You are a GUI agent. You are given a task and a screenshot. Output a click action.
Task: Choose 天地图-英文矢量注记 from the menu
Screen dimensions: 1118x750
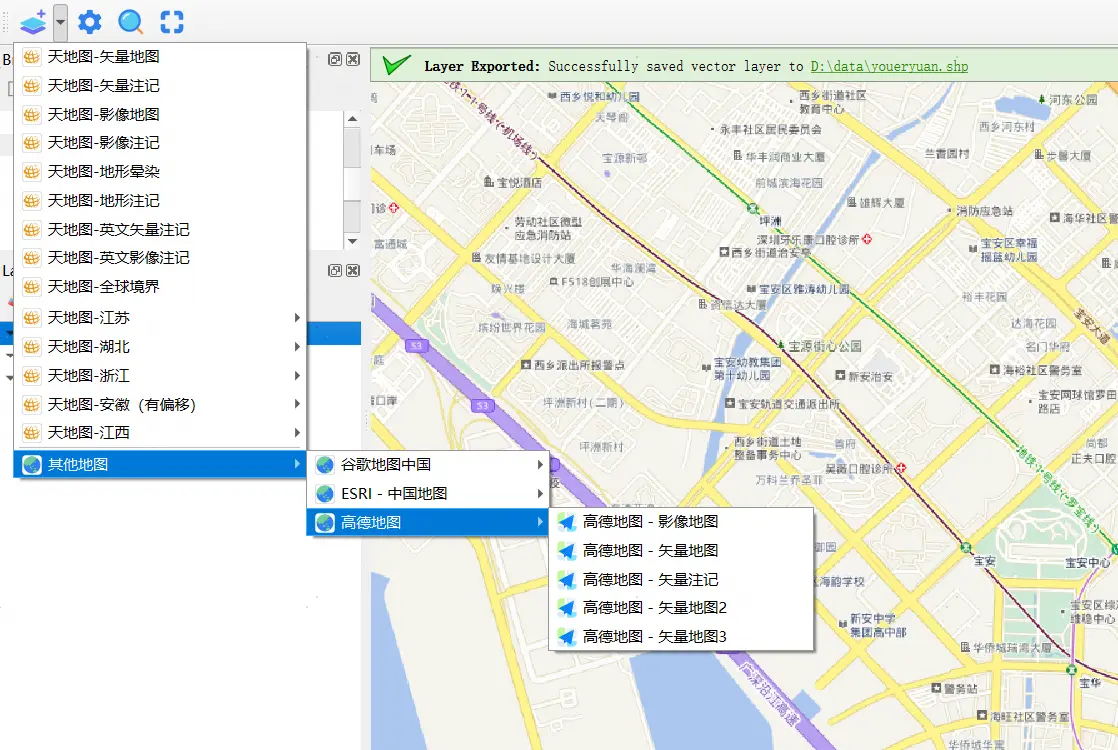click(160, 230)
